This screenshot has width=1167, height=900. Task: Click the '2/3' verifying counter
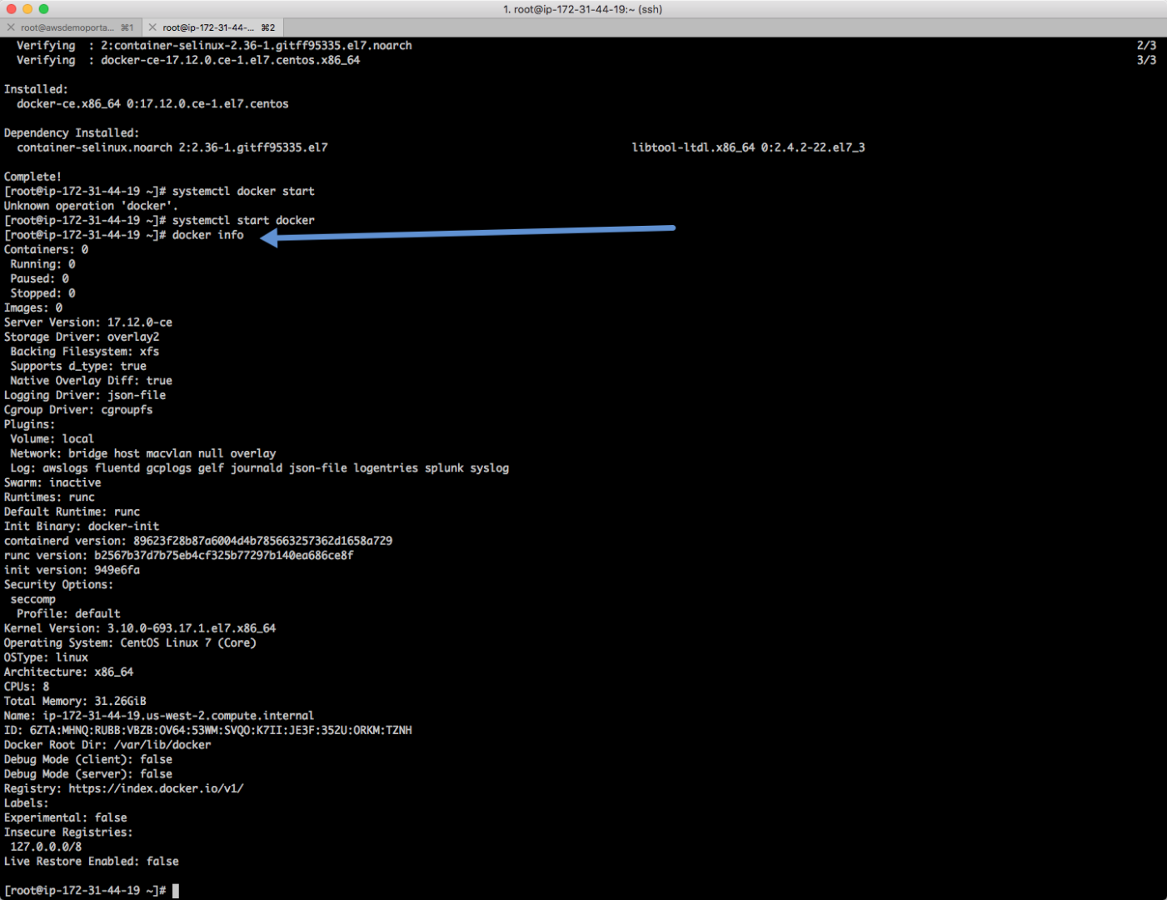pyautogui.click(x=1146, y=45)
